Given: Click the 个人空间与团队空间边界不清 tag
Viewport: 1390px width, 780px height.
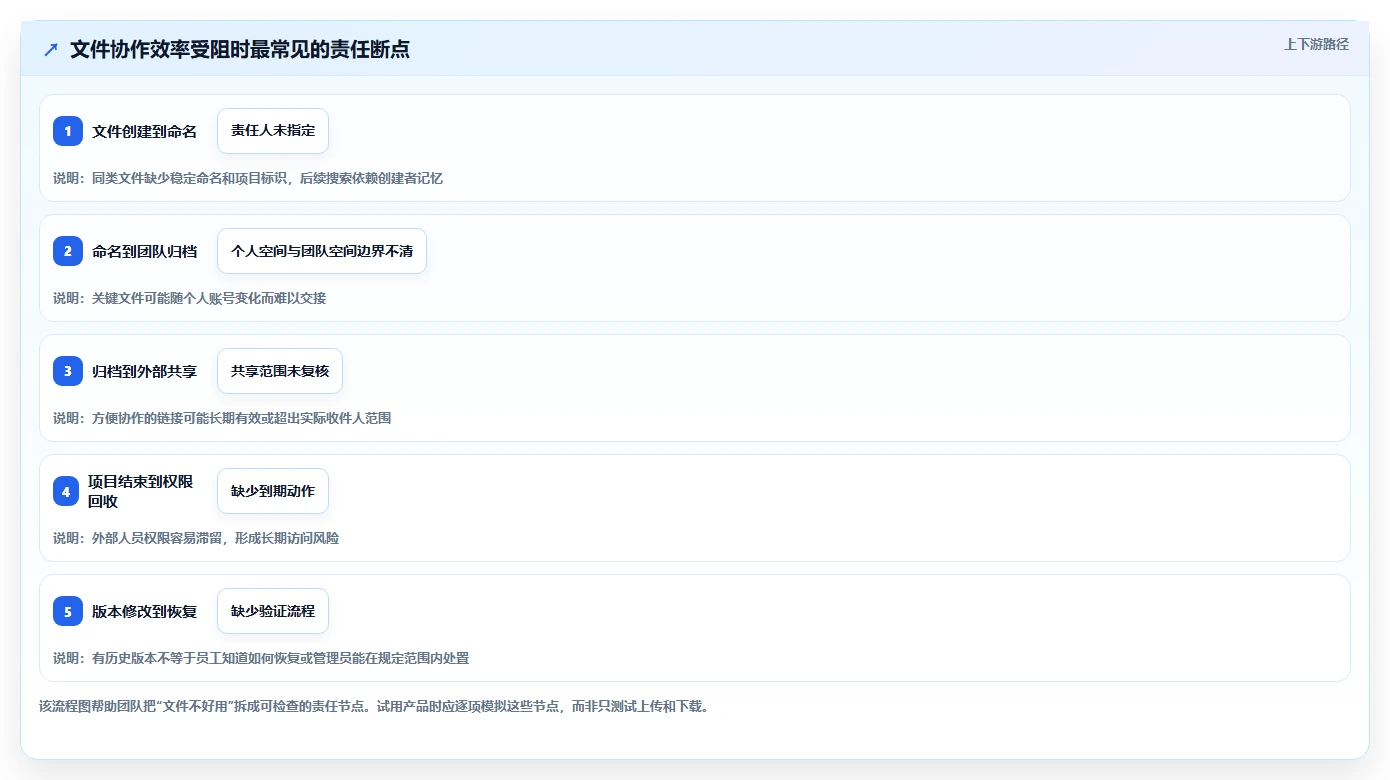Looking at the screenshot, I should click(322, 251).
